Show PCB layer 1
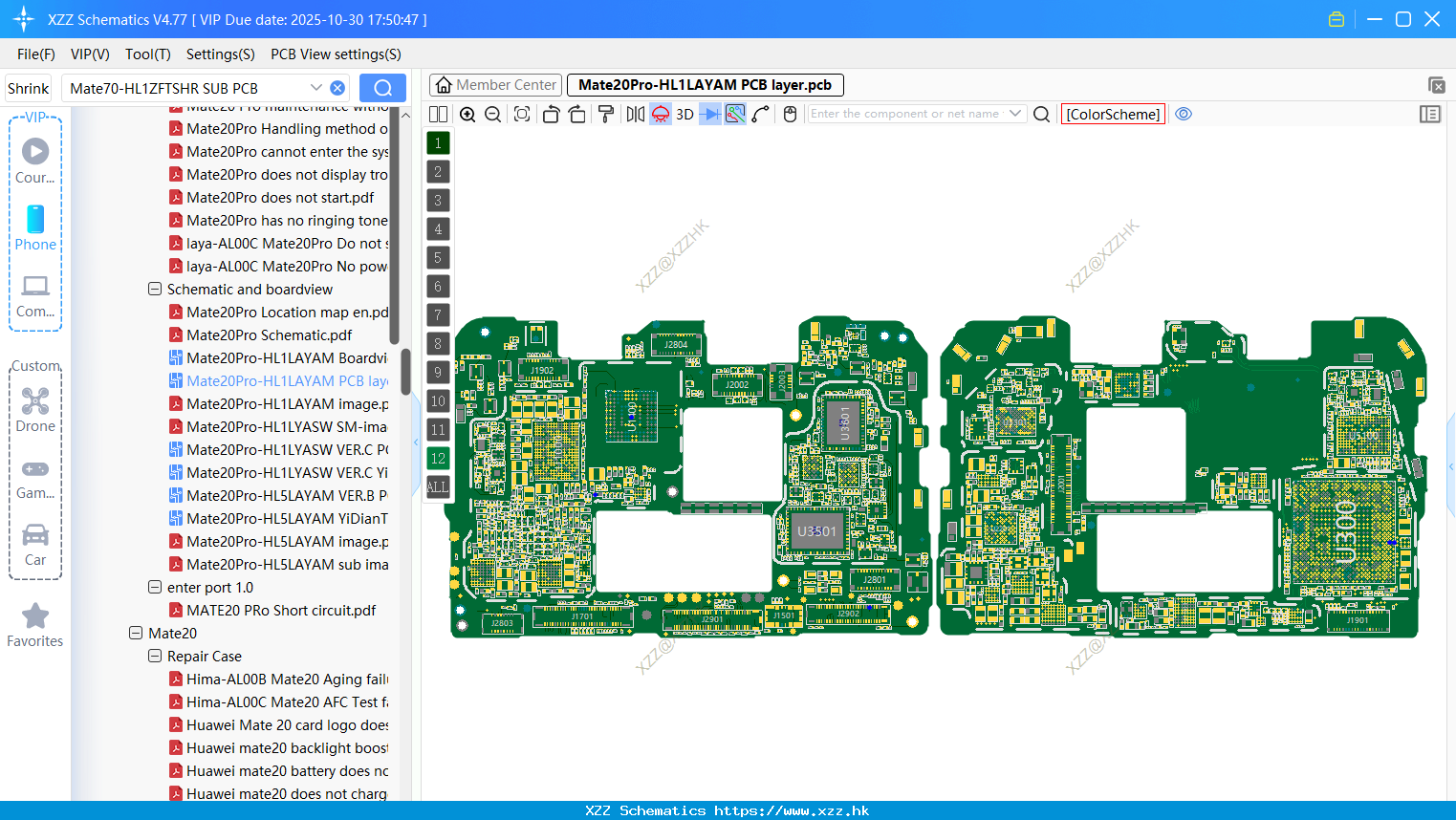Image resolution: width=1456 pixels, height=820 pixels. 438,143
